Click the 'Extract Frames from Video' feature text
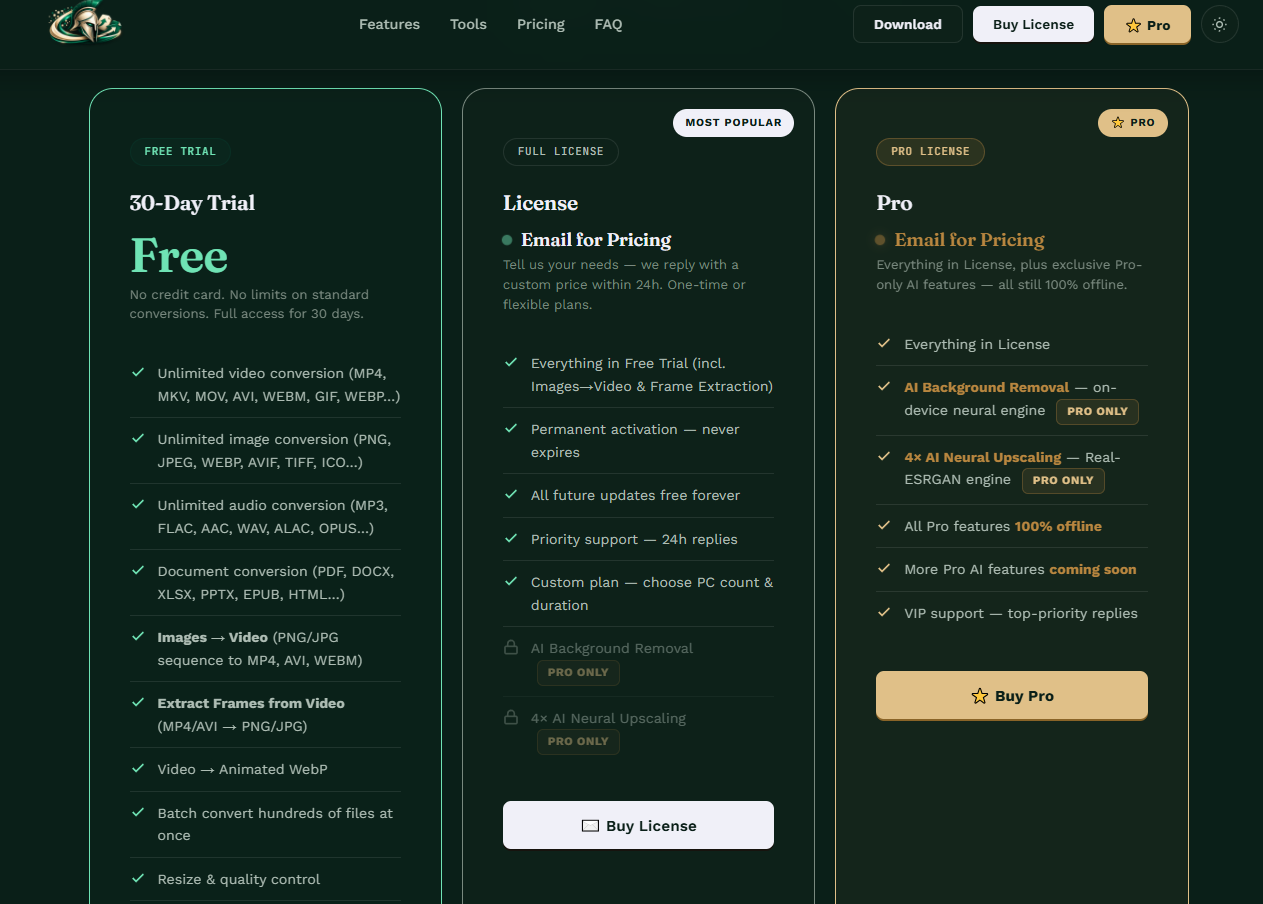Image resolution: width=1263 pixels, height=904 pixels. [251, 703]
